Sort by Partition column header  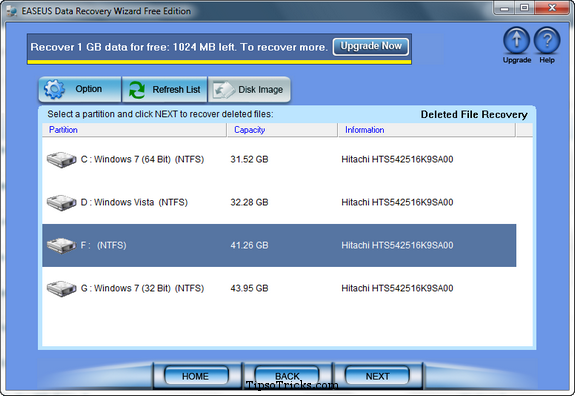click(x=134, y=130)
